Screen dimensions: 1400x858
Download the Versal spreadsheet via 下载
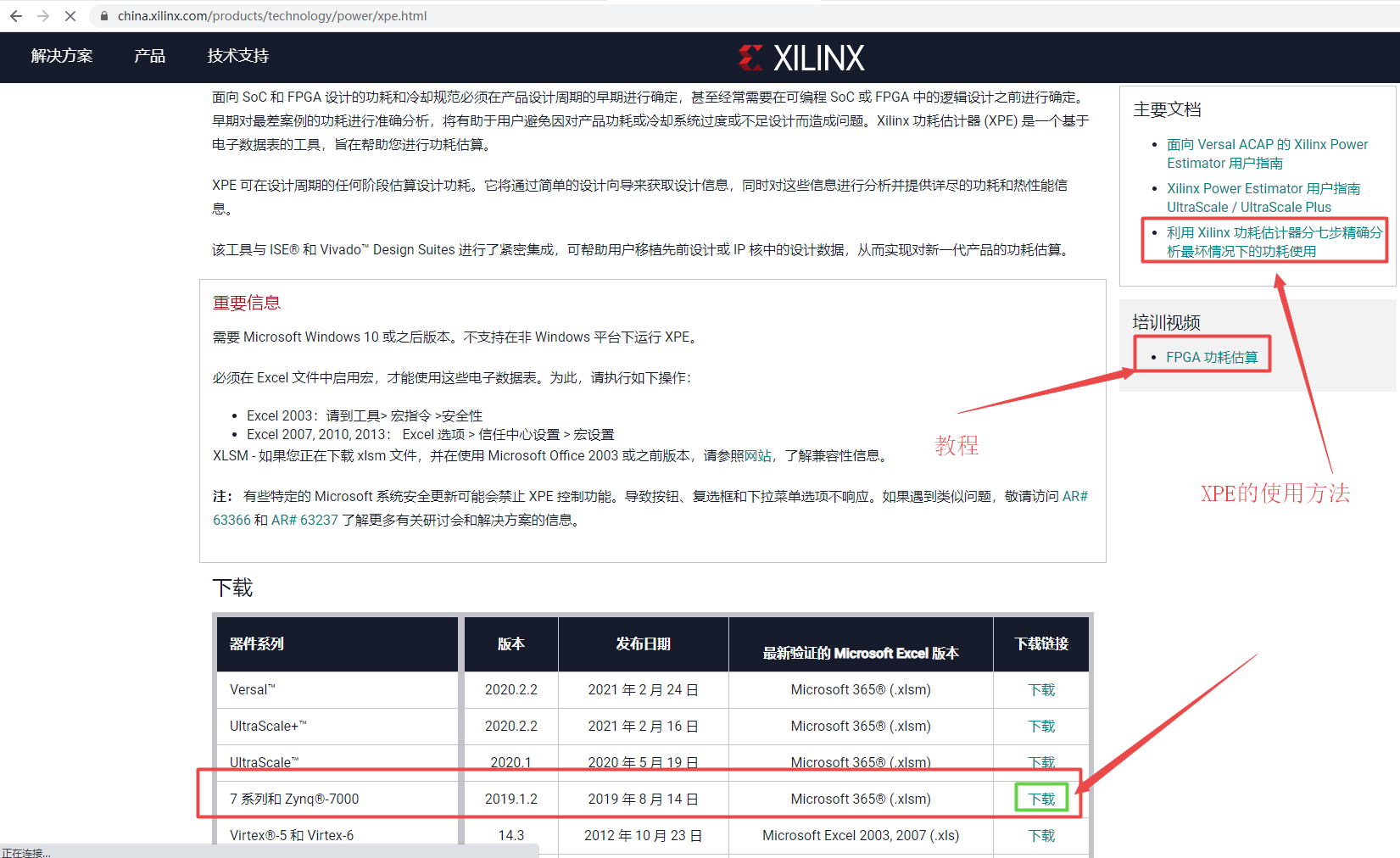1041,689
